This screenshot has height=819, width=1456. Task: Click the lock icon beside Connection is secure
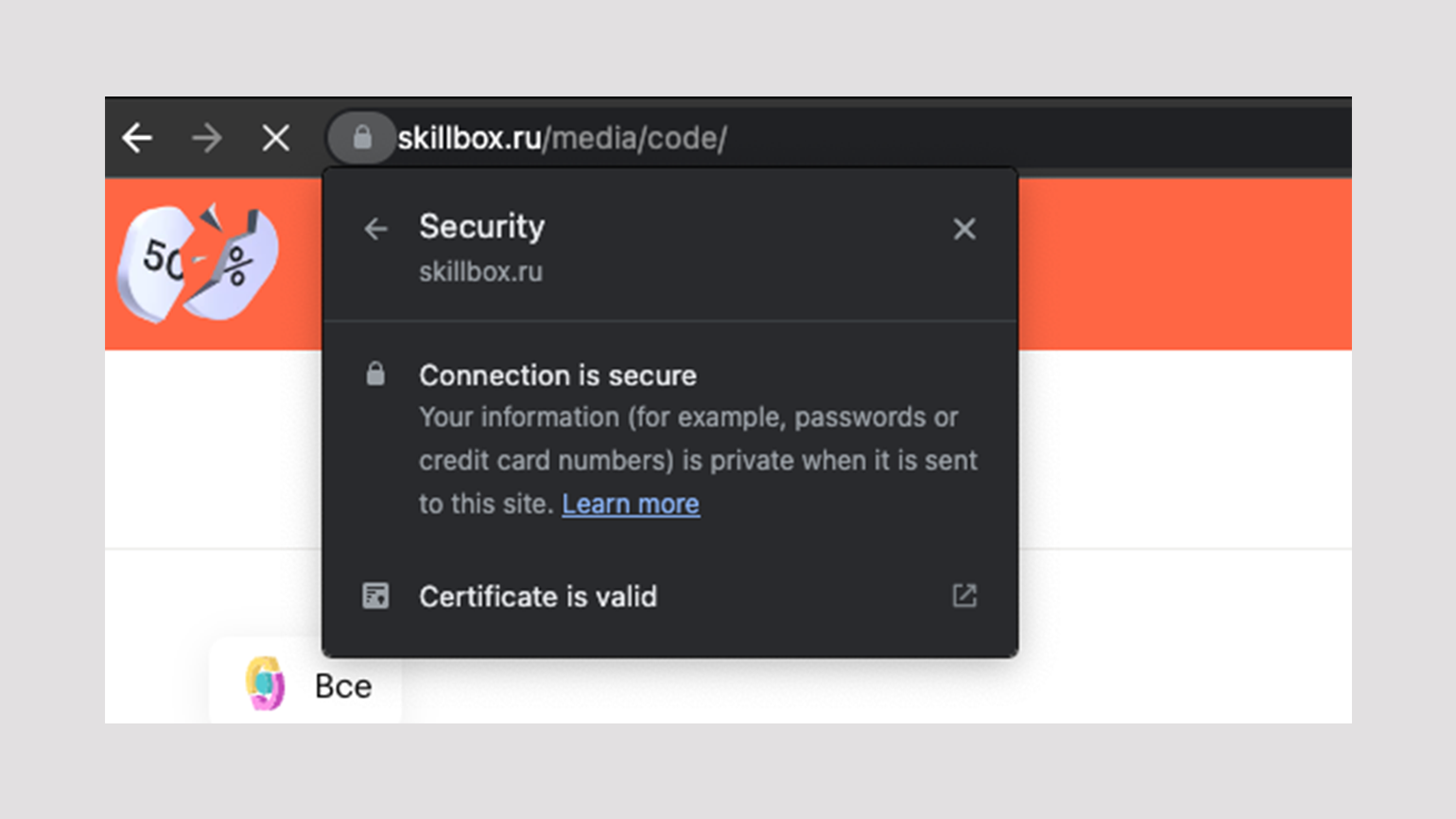375,375
